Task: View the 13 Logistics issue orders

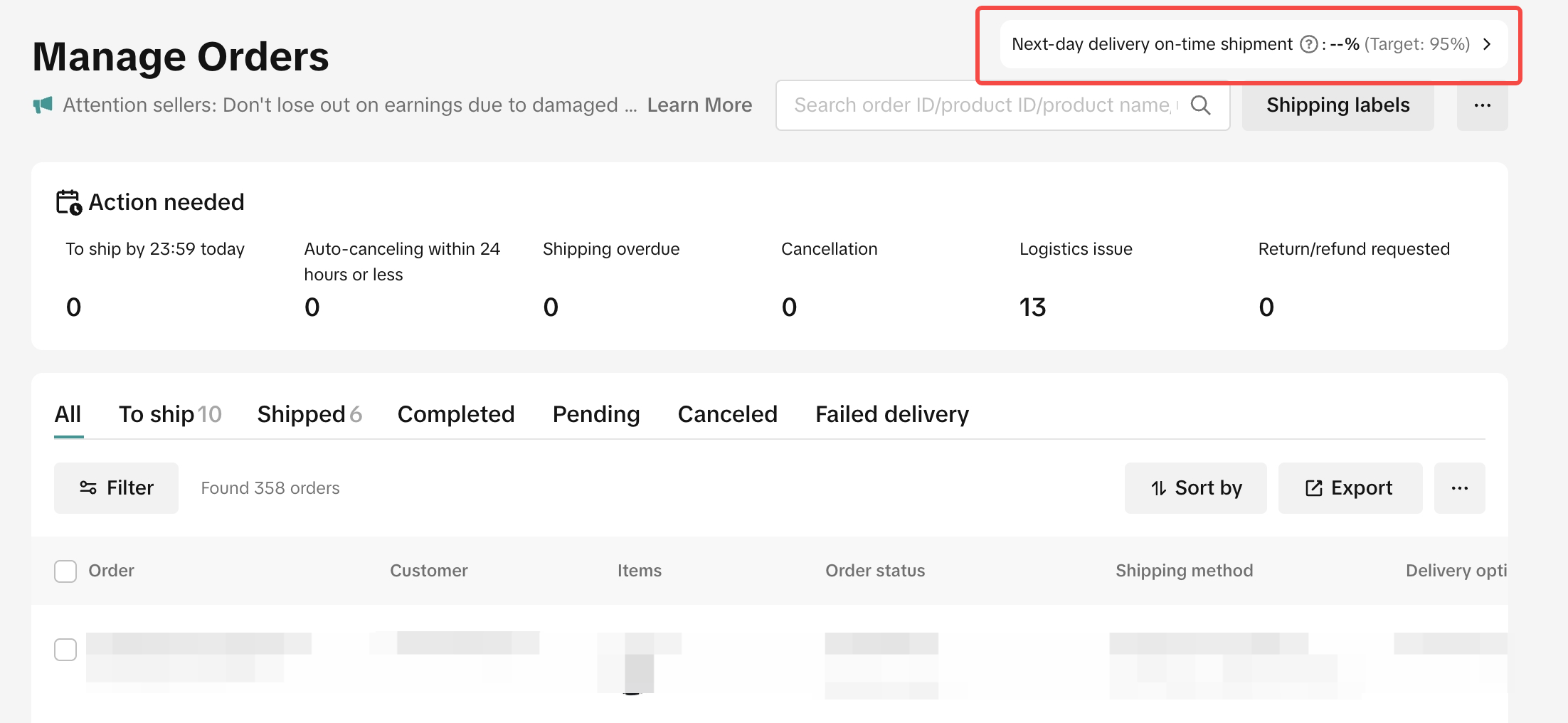Action: pos(1032,307)
